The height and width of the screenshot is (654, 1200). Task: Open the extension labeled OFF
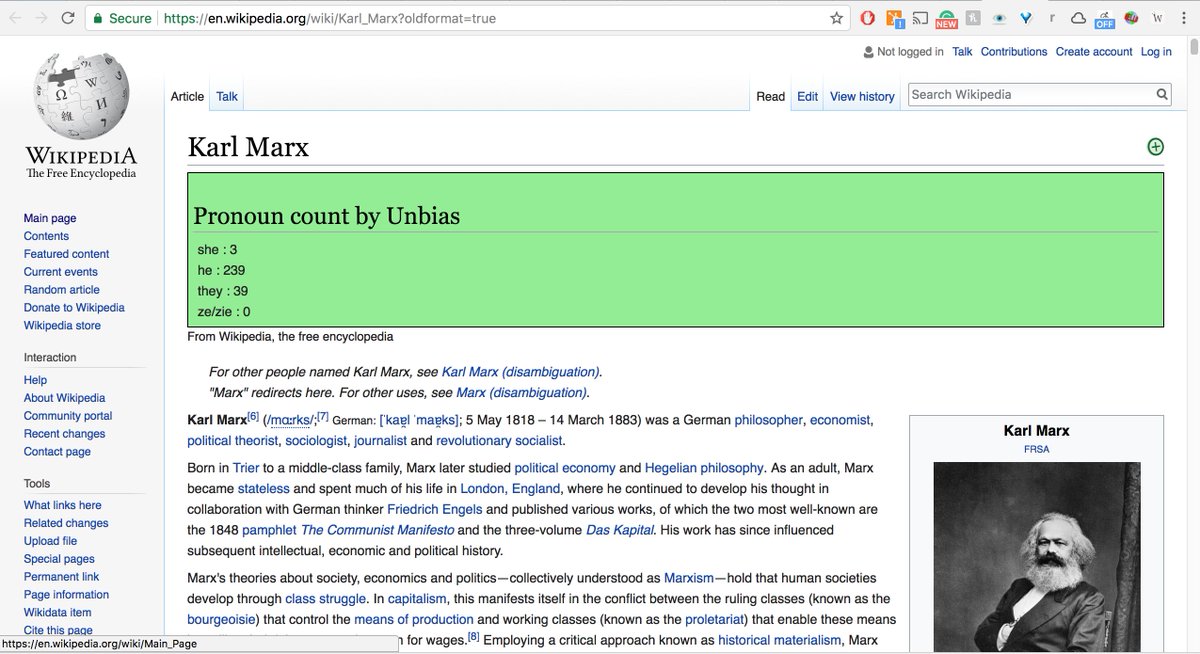coord(1104,18)
